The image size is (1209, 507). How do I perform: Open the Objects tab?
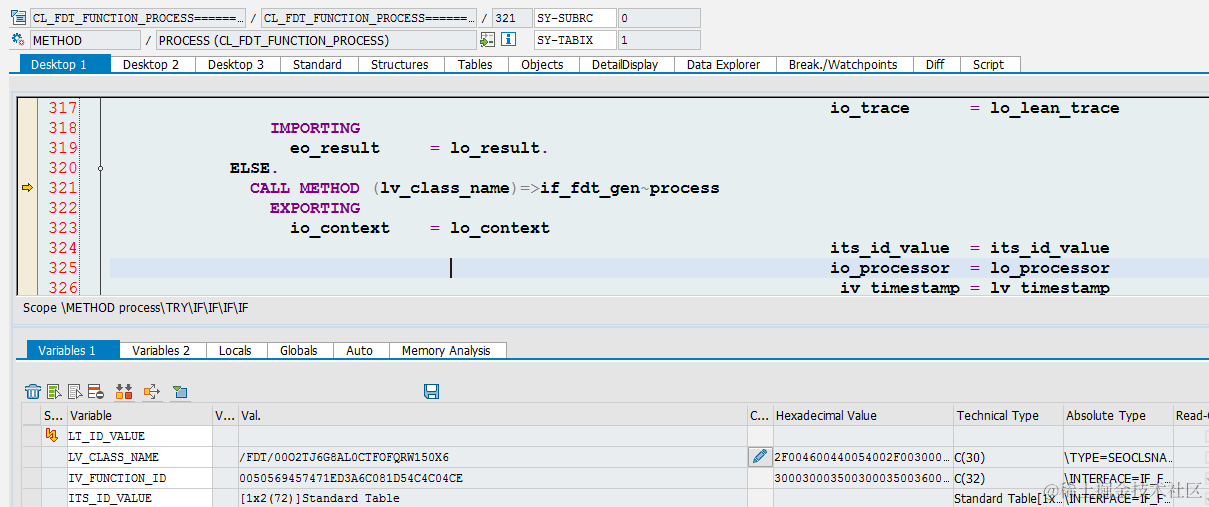pos(542,64)
